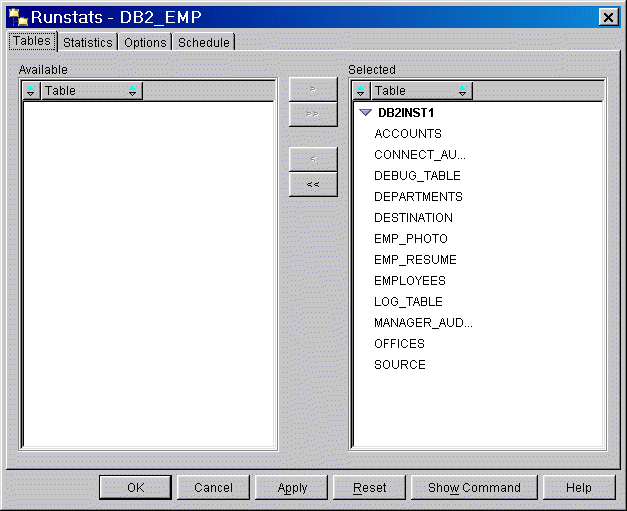
Task: Open the Options tab
Action: click(145, 42)
